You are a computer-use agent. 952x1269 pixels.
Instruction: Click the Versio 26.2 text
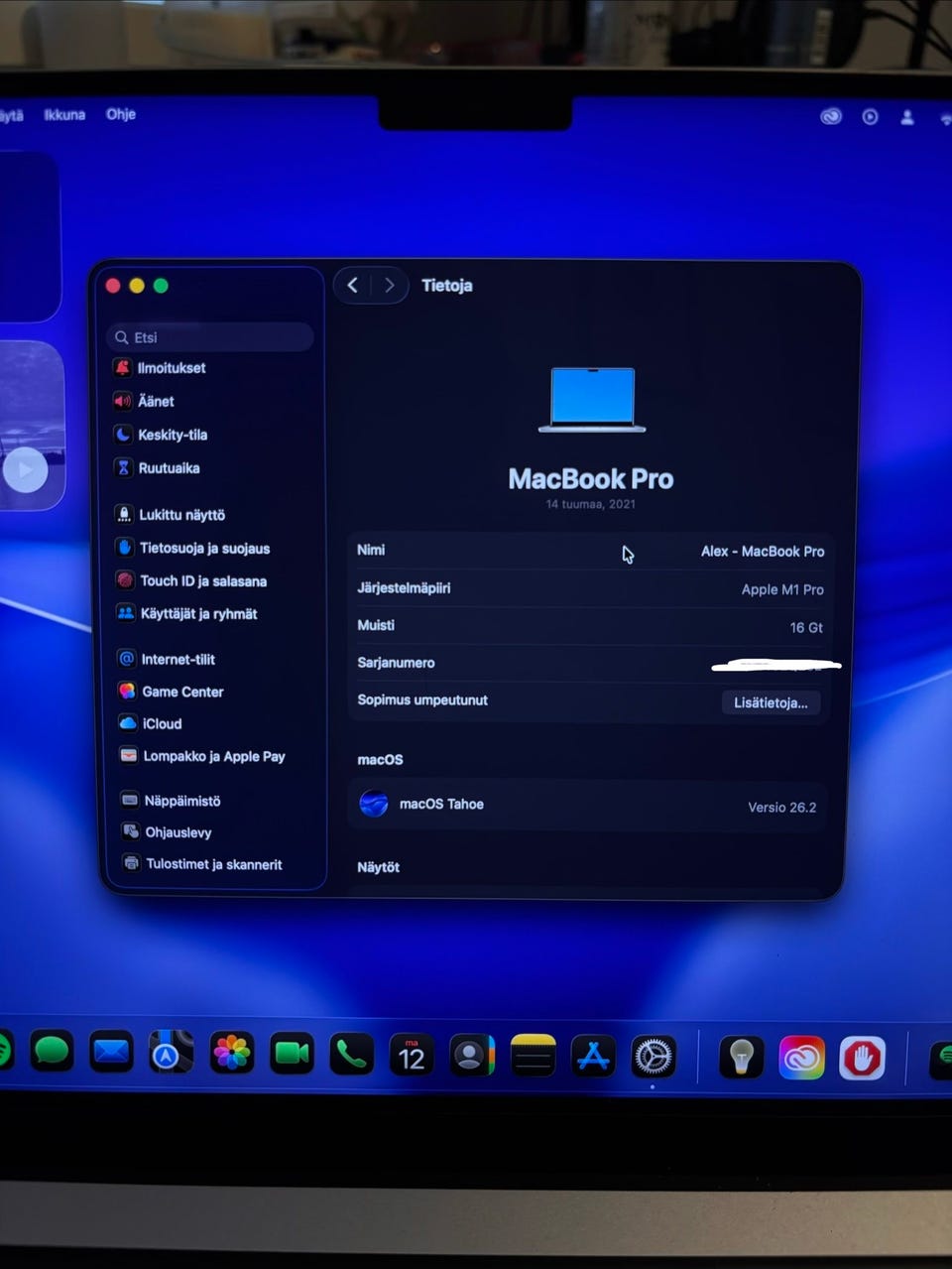(781, 808)
